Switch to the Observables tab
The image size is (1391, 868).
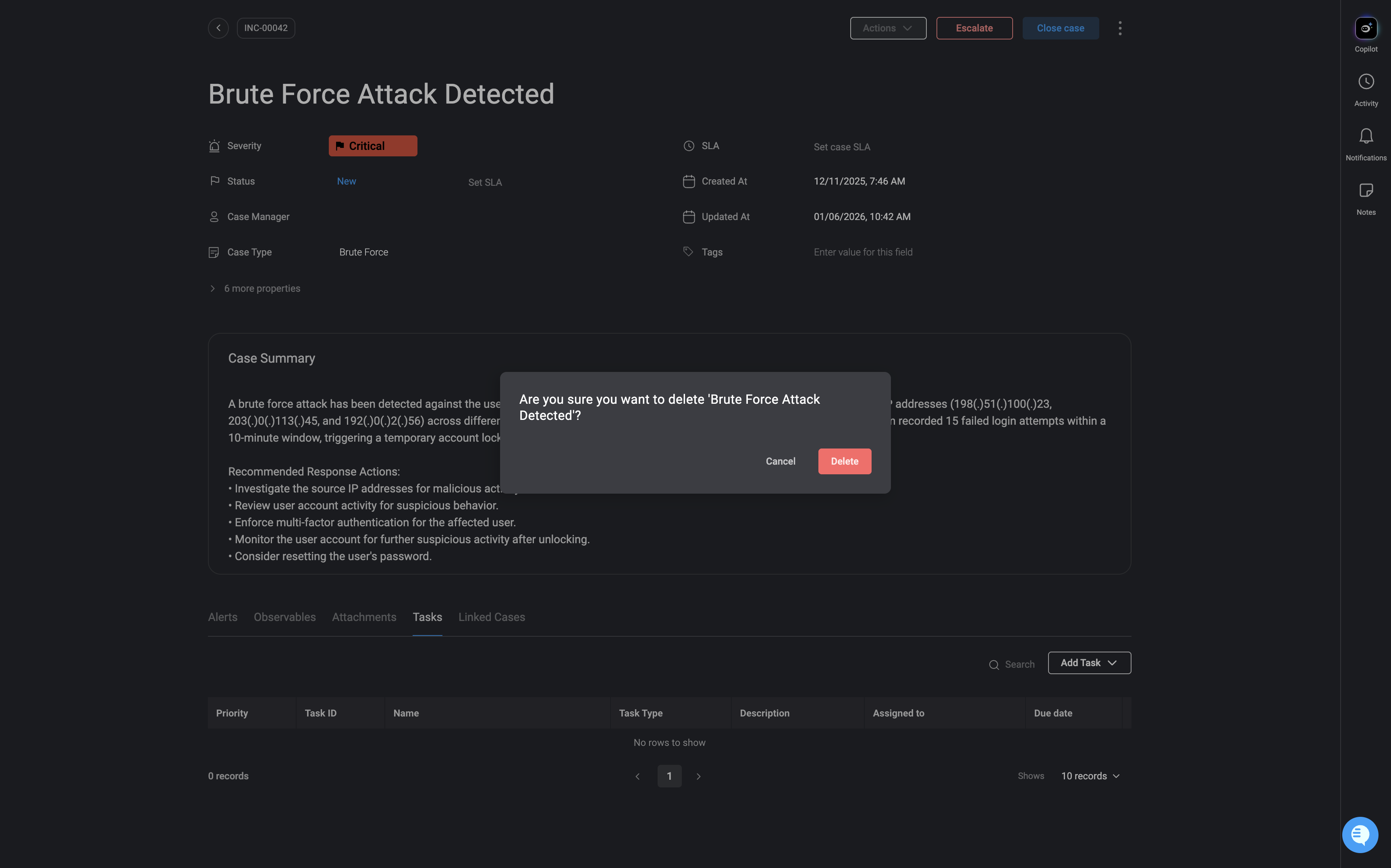point(285,617)
